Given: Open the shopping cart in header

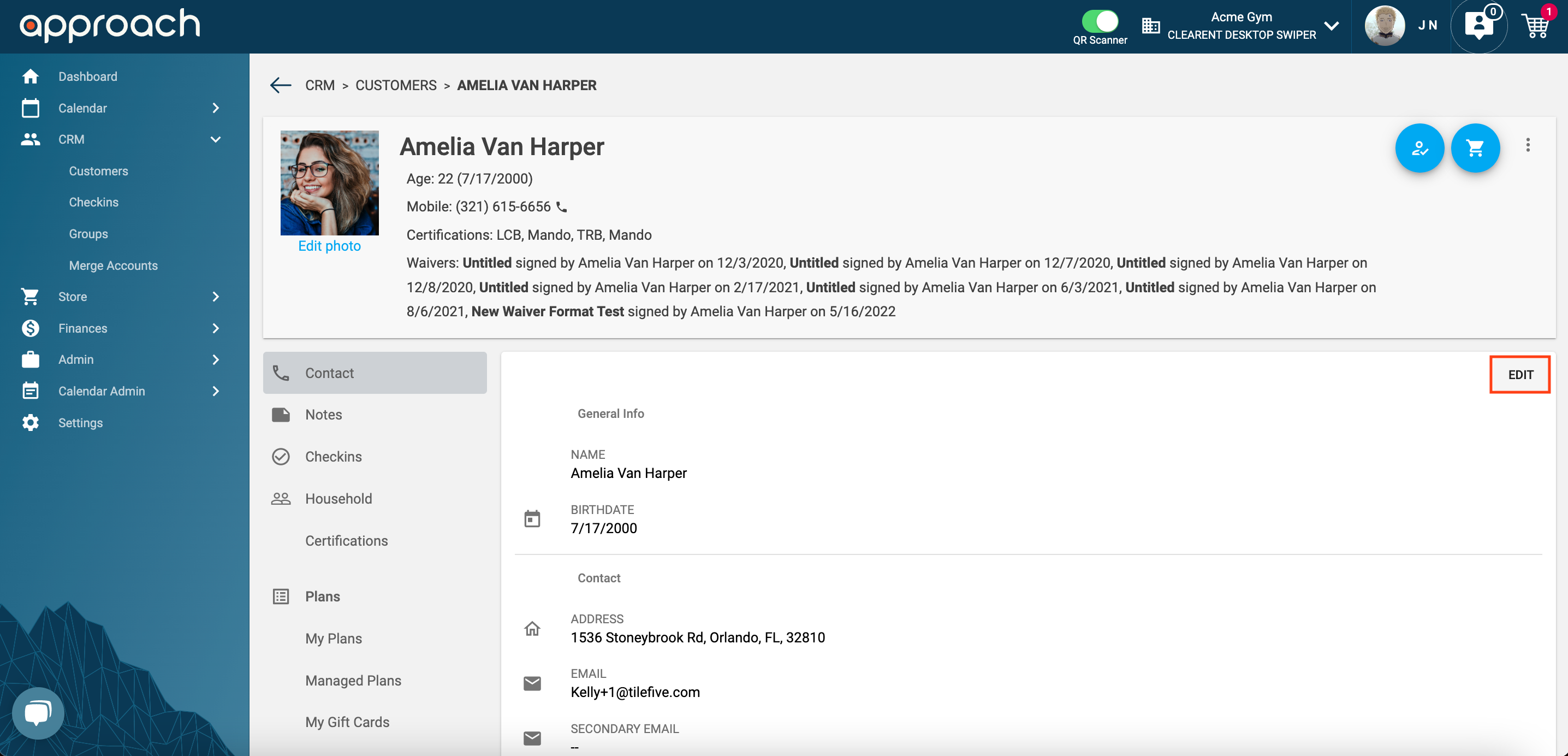Looking at the screenshot, I should (1536, 26).
